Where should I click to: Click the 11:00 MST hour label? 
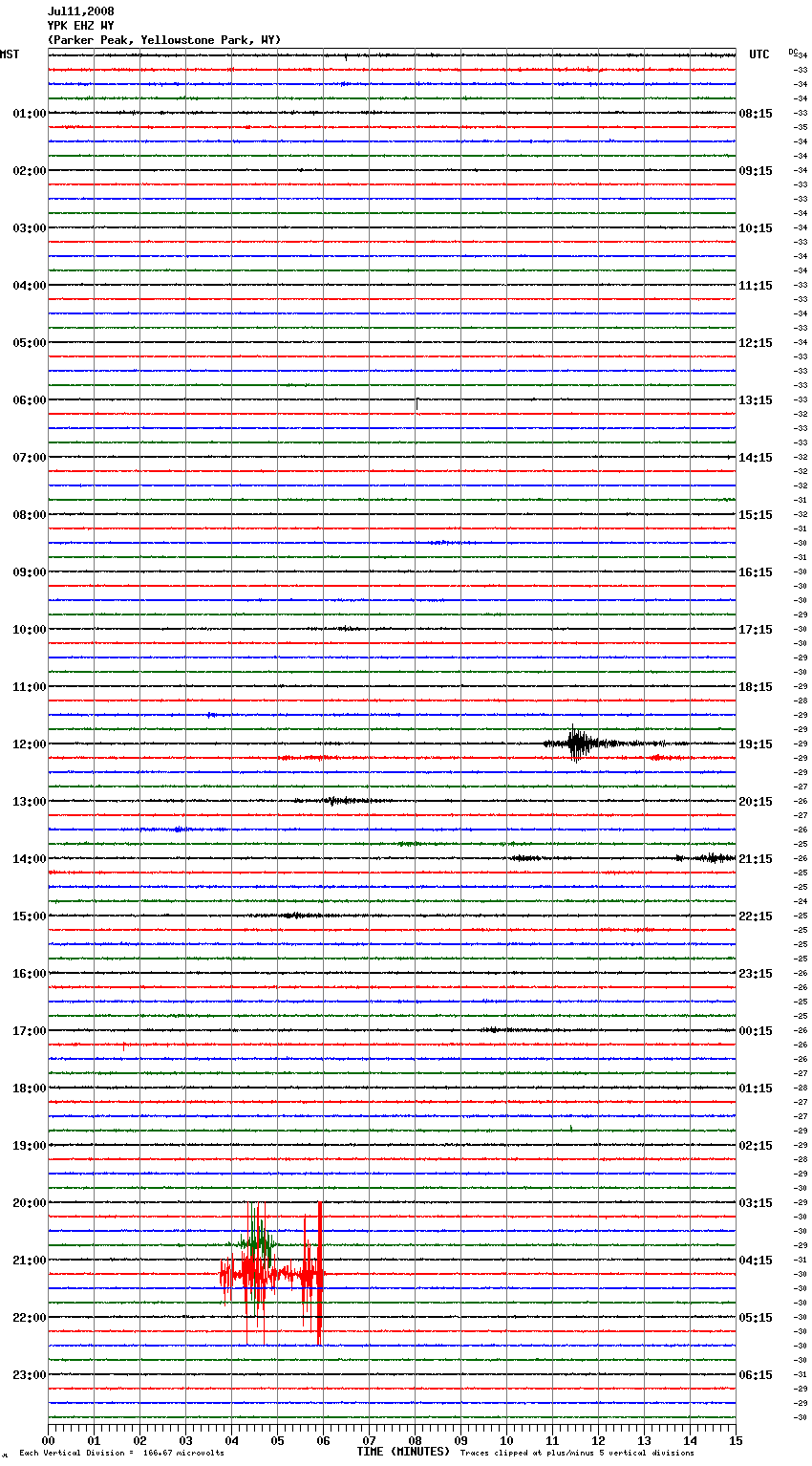(x=30, y=687)
